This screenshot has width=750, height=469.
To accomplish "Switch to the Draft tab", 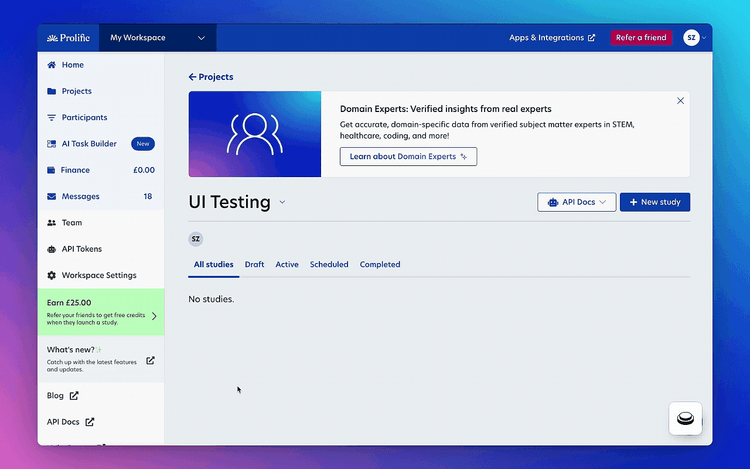I will (x=254, y=265).
